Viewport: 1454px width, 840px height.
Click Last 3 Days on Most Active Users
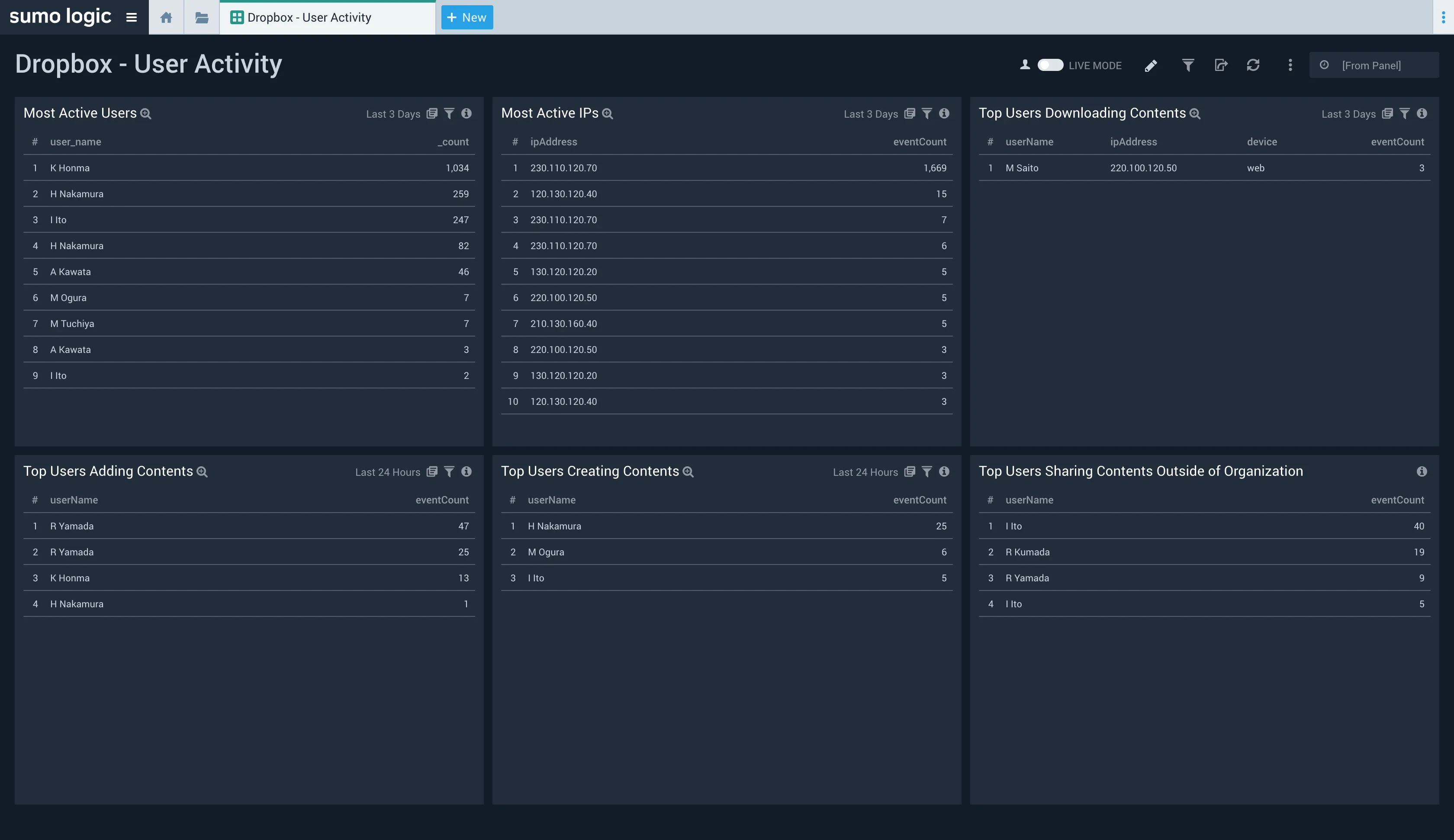(x=393, y=114)
